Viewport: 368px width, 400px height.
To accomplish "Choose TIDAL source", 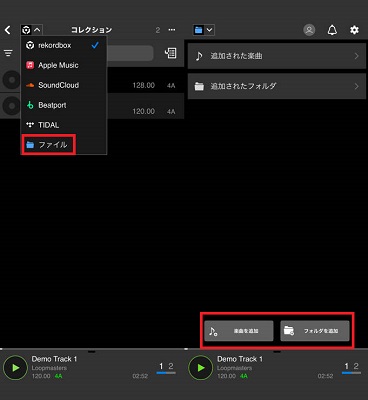I will 63,125.
